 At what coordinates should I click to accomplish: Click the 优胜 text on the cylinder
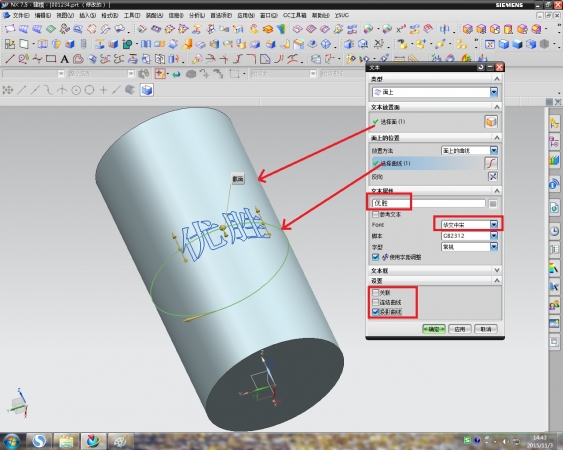click(x=225, y=235)
